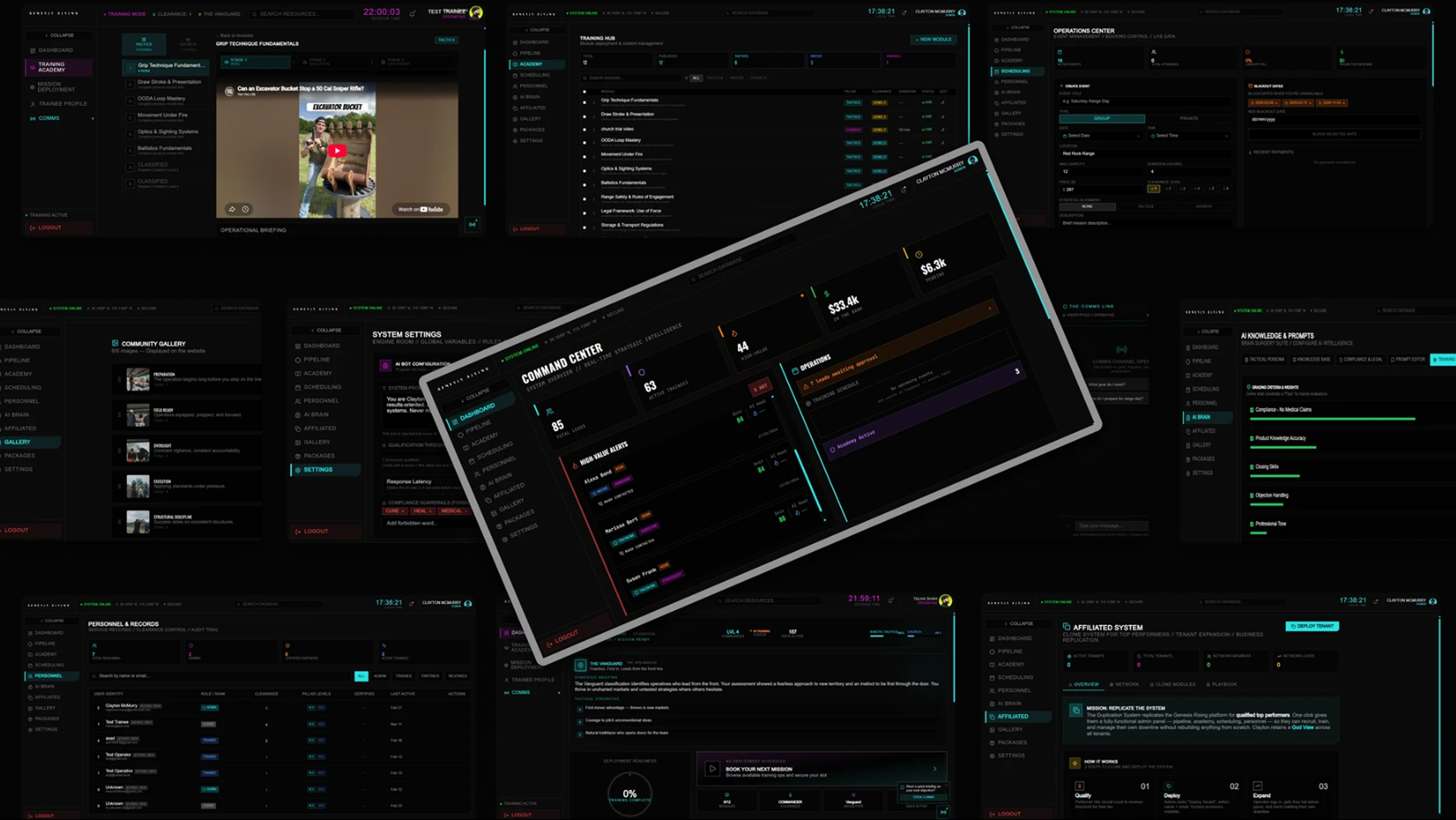Adjust the Compliance - No Medical Claims weight bar
This screenshot has width=1456, height=820.
(1332, 419)
